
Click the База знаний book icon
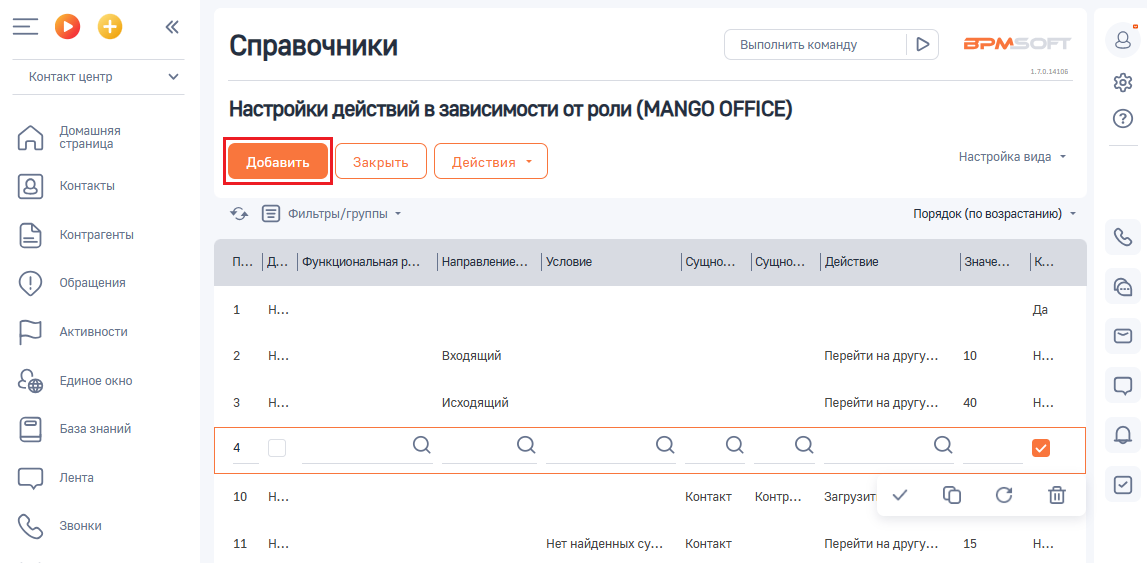pos(30,429)
